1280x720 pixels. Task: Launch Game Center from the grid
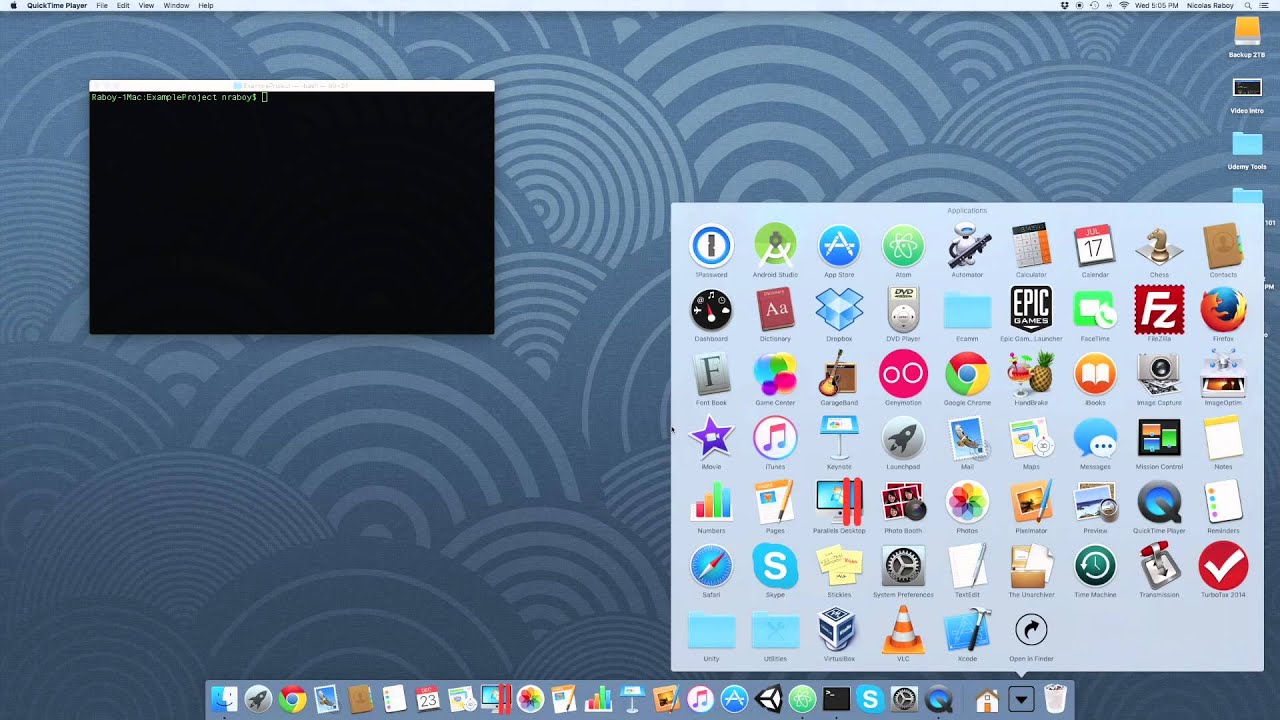[x=775, y=374]
